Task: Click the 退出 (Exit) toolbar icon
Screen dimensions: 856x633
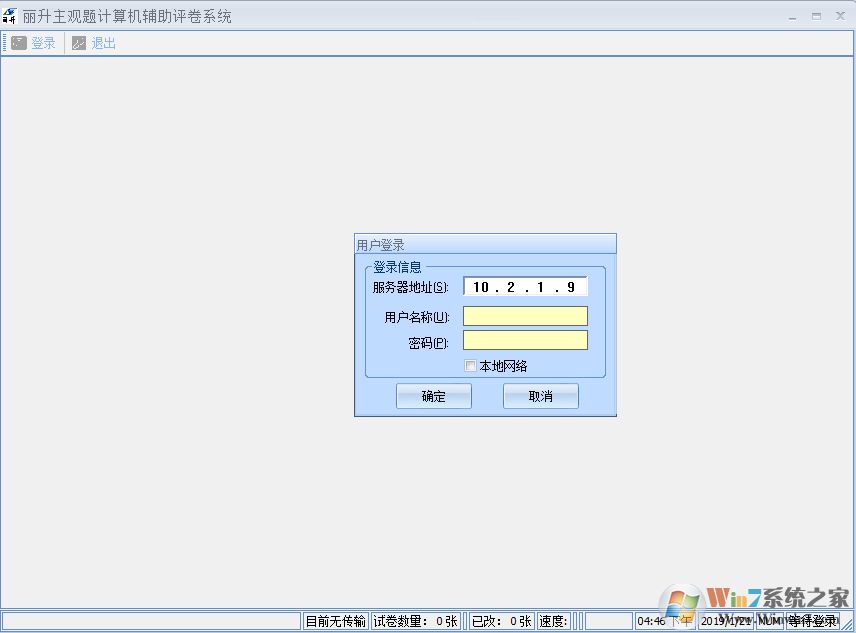Action: 78,43
